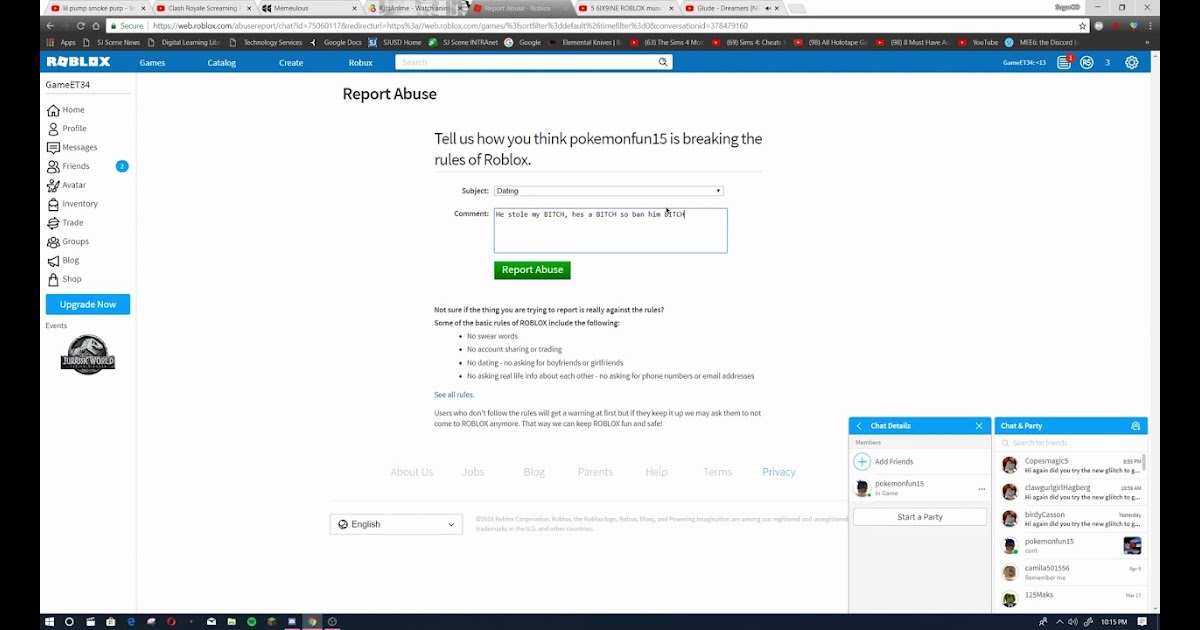The height and width of the screenshot is (630, 1200).
Task: Open the 125Maks chat conversation
Action: (x=1071, y=598)
